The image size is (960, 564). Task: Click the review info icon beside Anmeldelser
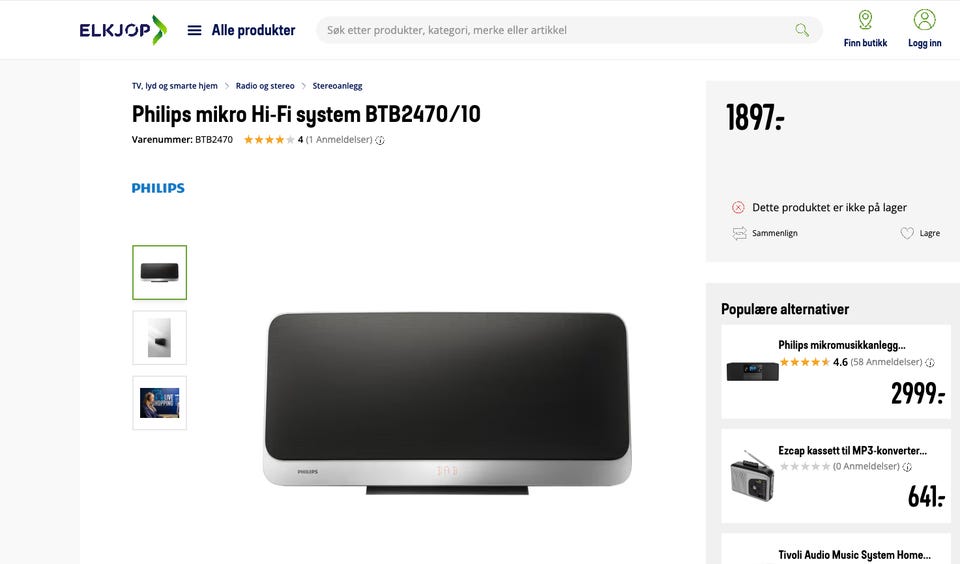[380, 140]
